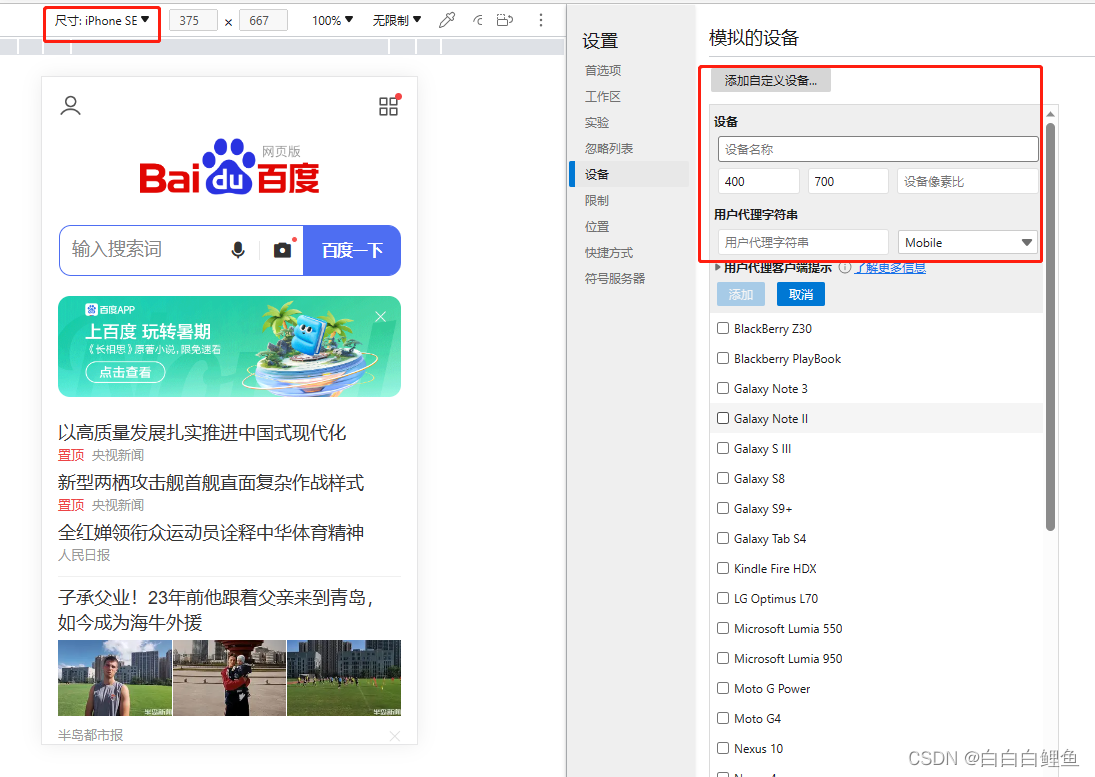Enable the Galaxy S8 checkbox

point(723,478)
